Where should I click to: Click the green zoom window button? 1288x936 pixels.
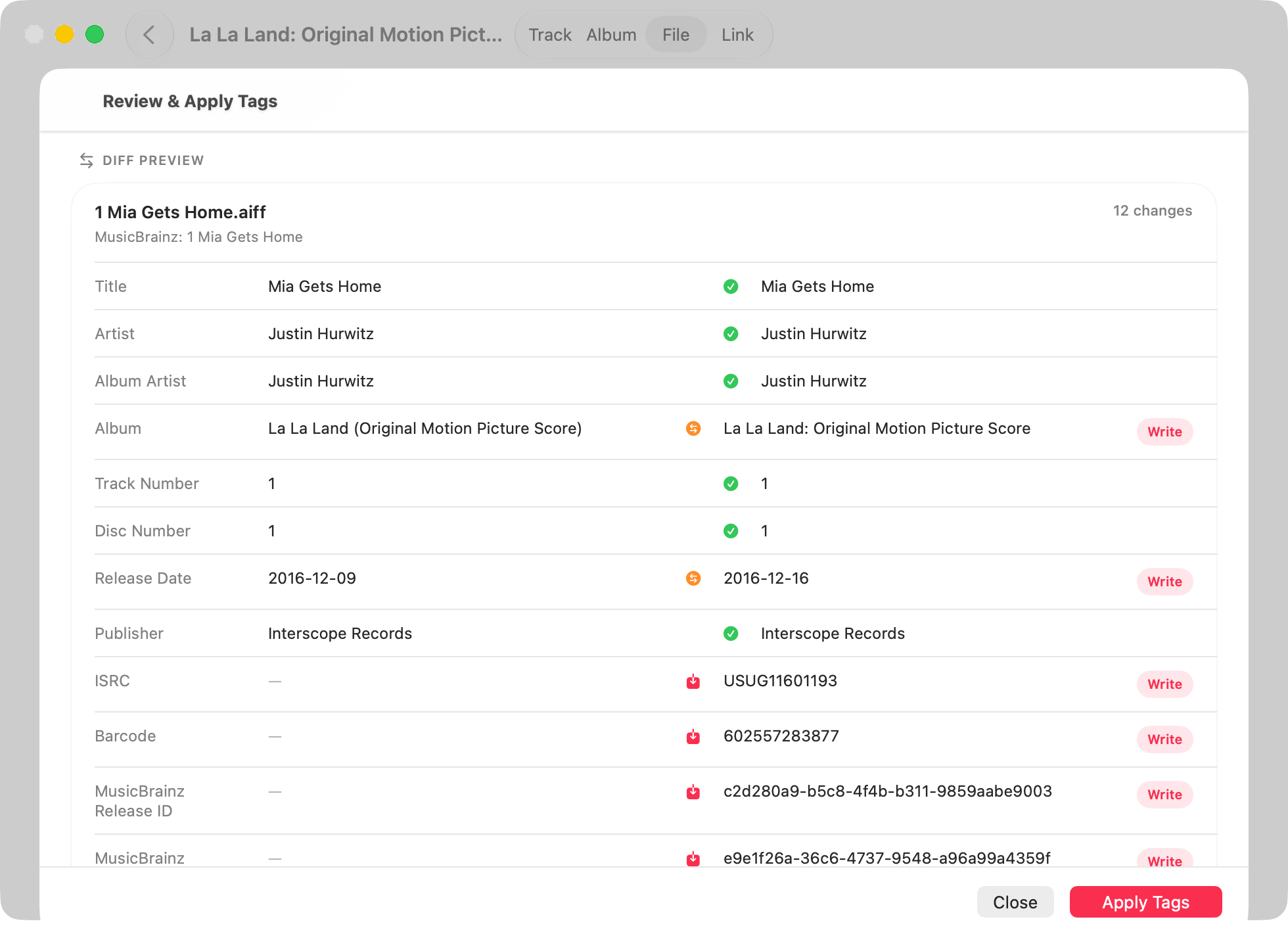[95, 34]
